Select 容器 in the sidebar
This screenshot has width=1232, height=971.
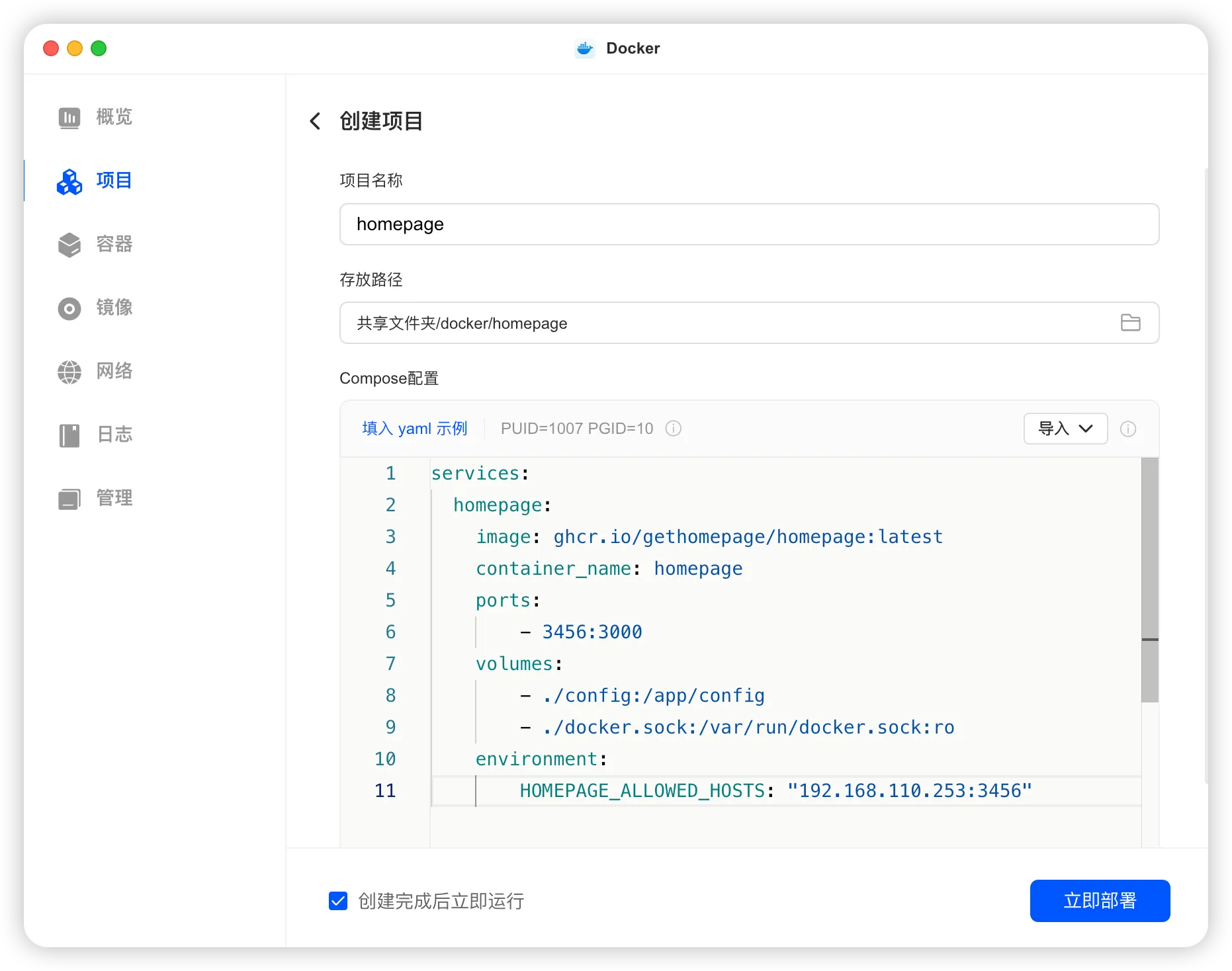pyautogui.click(x=114, y=244)
